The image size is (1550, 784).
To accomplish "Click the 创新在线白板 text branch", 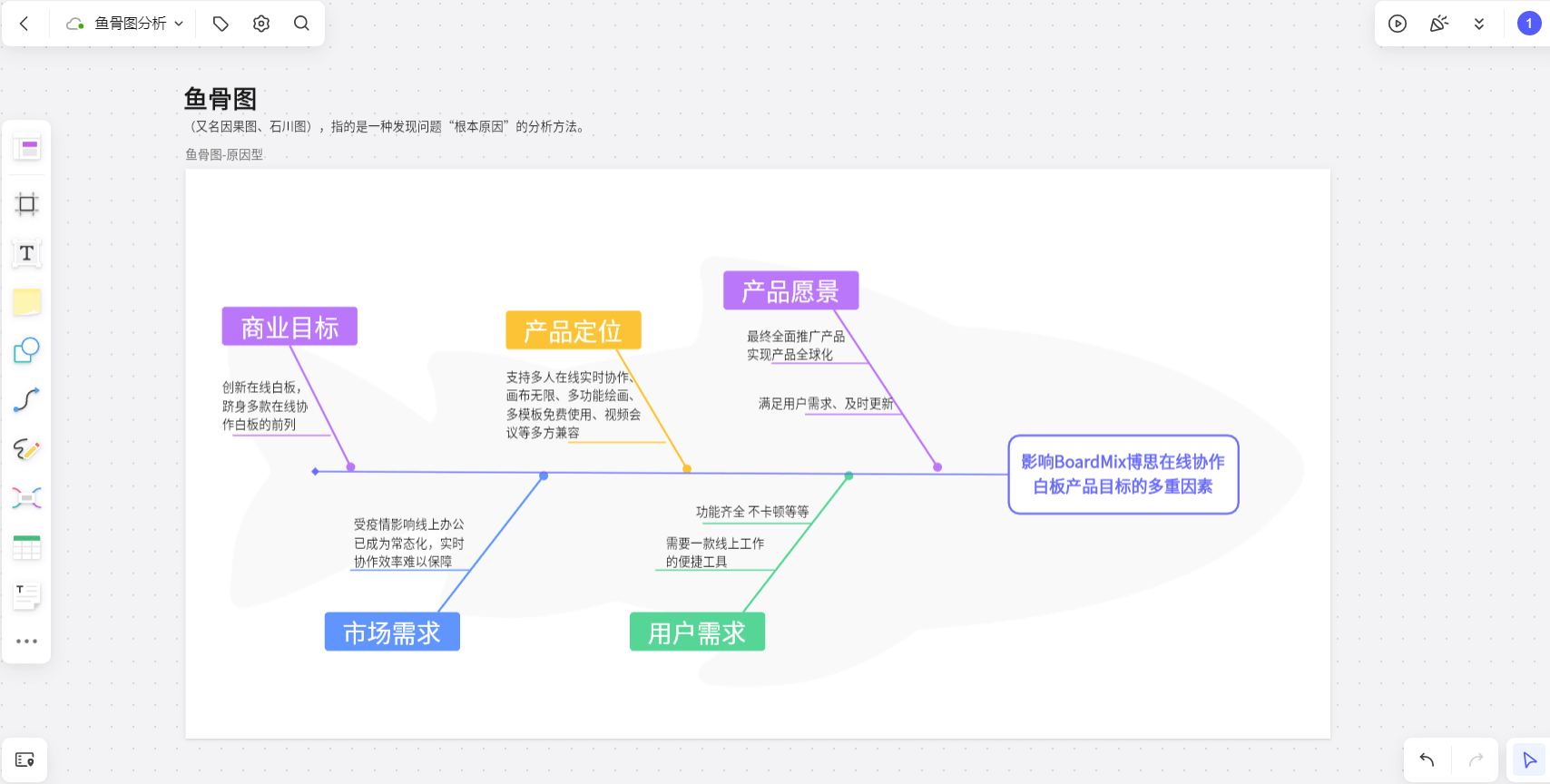I will [x=265, y=406].
